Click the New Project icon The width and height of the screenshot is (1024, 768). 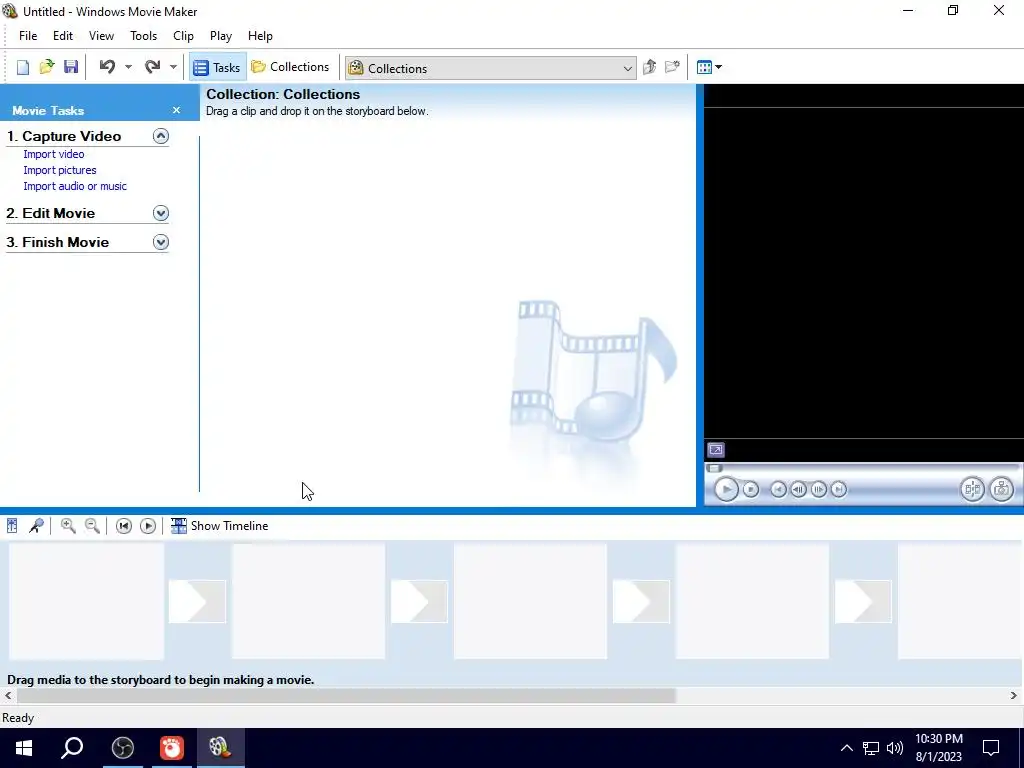tap(23, 67)
